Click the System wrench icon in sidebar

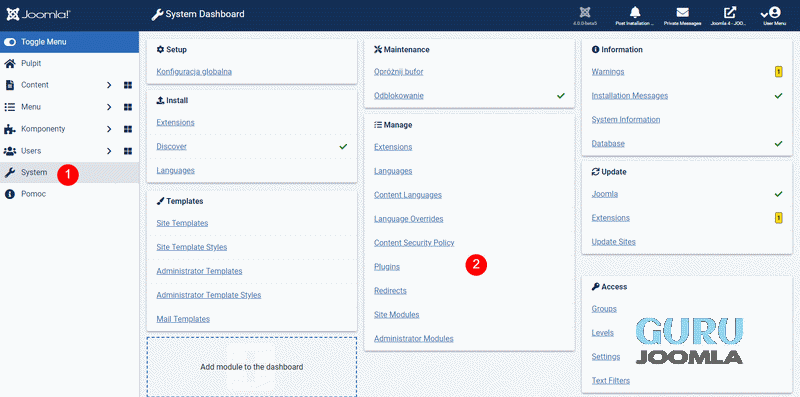pyautogui.click(x=9, y=172)
